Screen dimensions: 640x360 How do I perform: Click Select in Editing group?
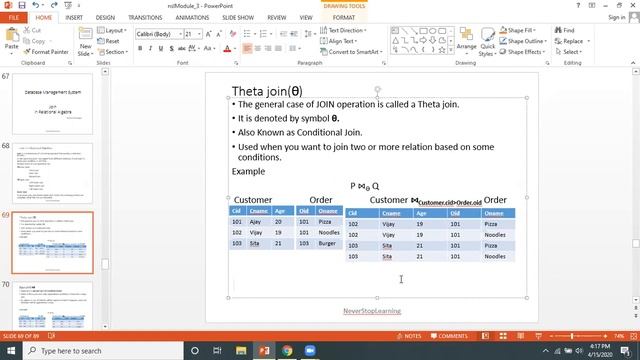pyautogui.click(x=568, y=52)
